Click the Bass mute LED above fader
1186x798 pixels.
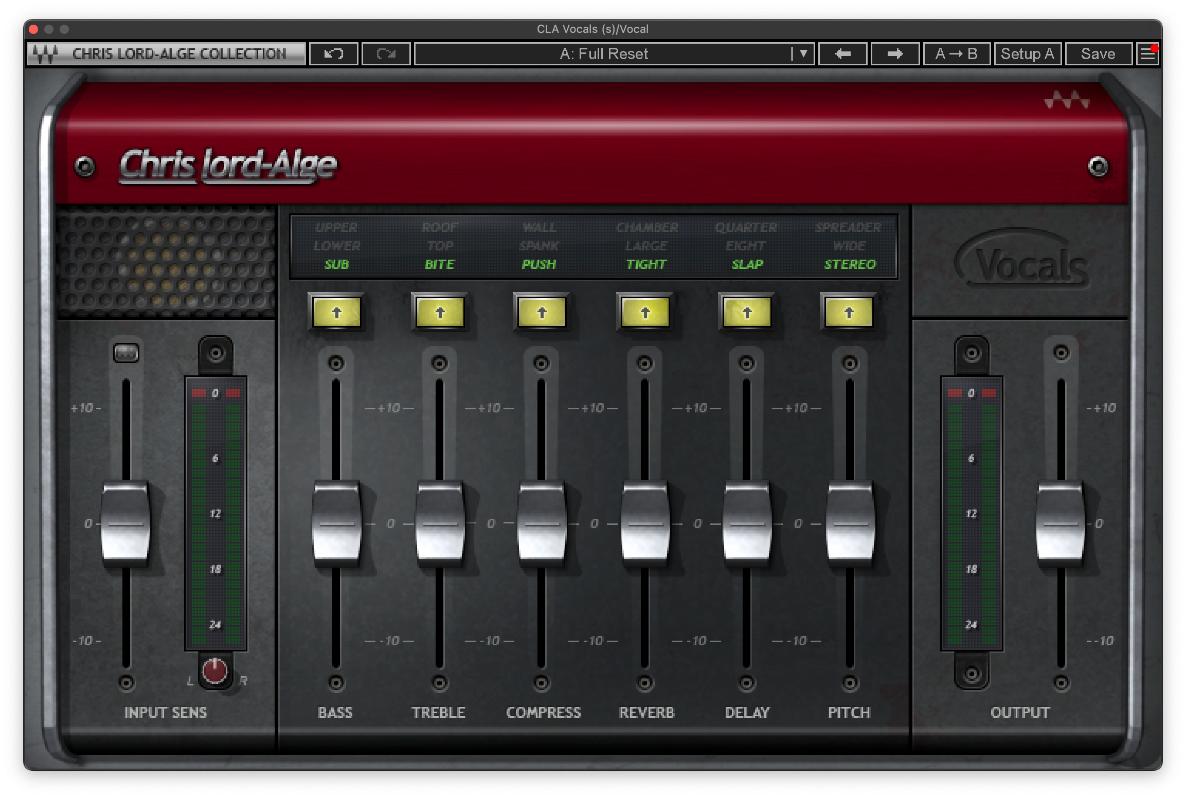tap(336, 363)
